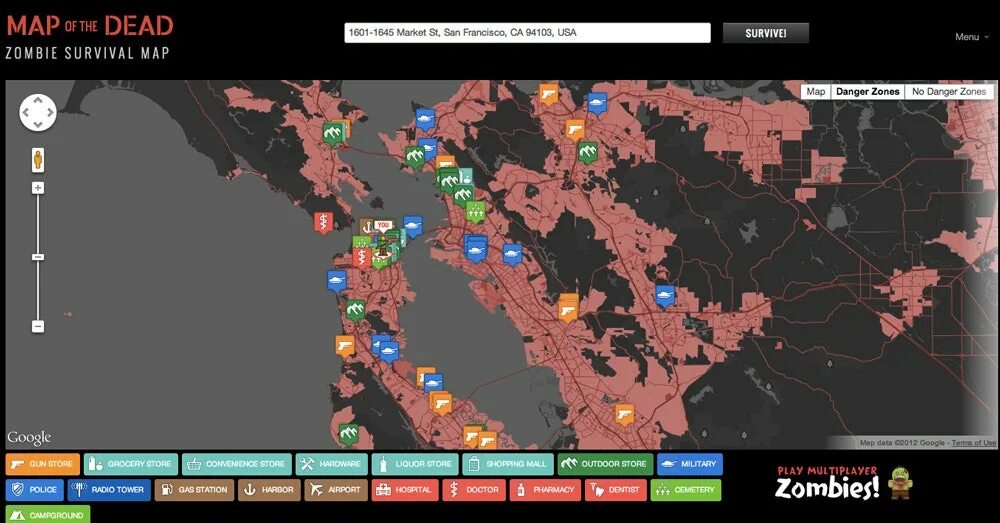This screenshot has width=1000, height=523.
Task: Toggle the Dentist filter button
Action: click(615, 490)
